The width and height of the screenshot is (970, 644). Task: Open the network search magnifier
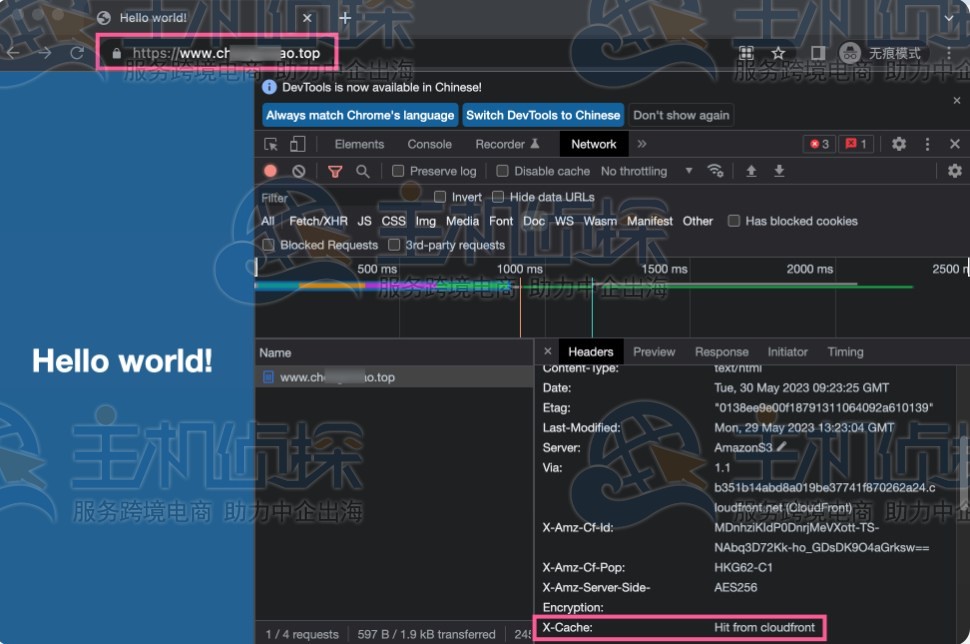click(363, 171)
